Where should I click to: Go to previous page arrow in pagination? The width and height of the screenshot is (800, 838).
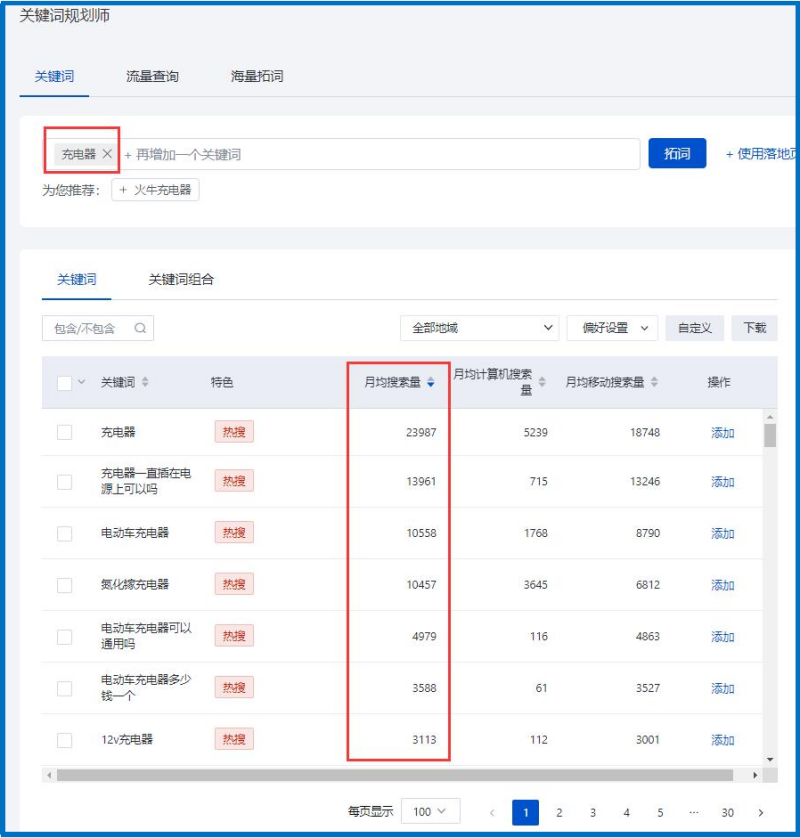click(x=492, y=813)
